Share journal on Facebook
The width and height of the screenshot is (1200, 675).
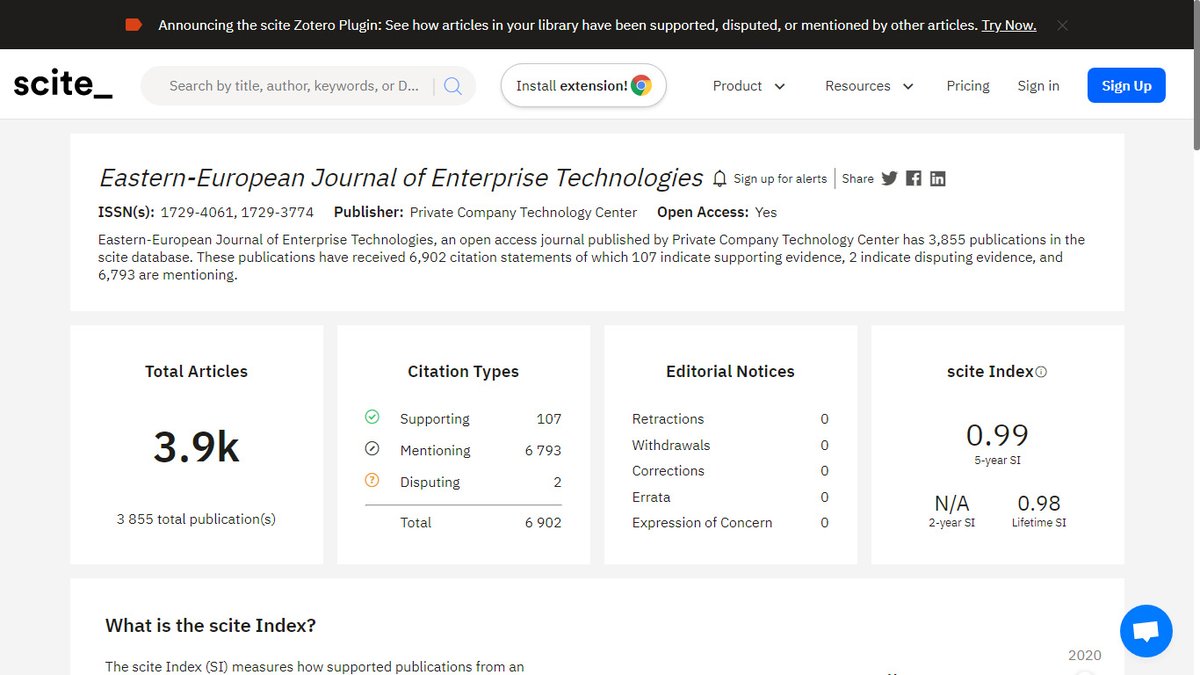tap(914, 179)
